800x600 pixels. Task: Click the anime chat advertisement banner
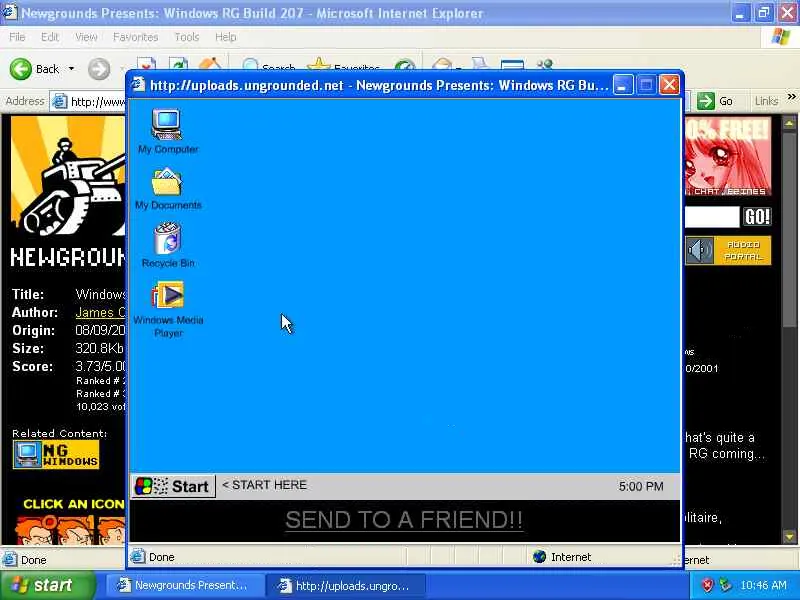pyautogui.click(x=728, y=156)
